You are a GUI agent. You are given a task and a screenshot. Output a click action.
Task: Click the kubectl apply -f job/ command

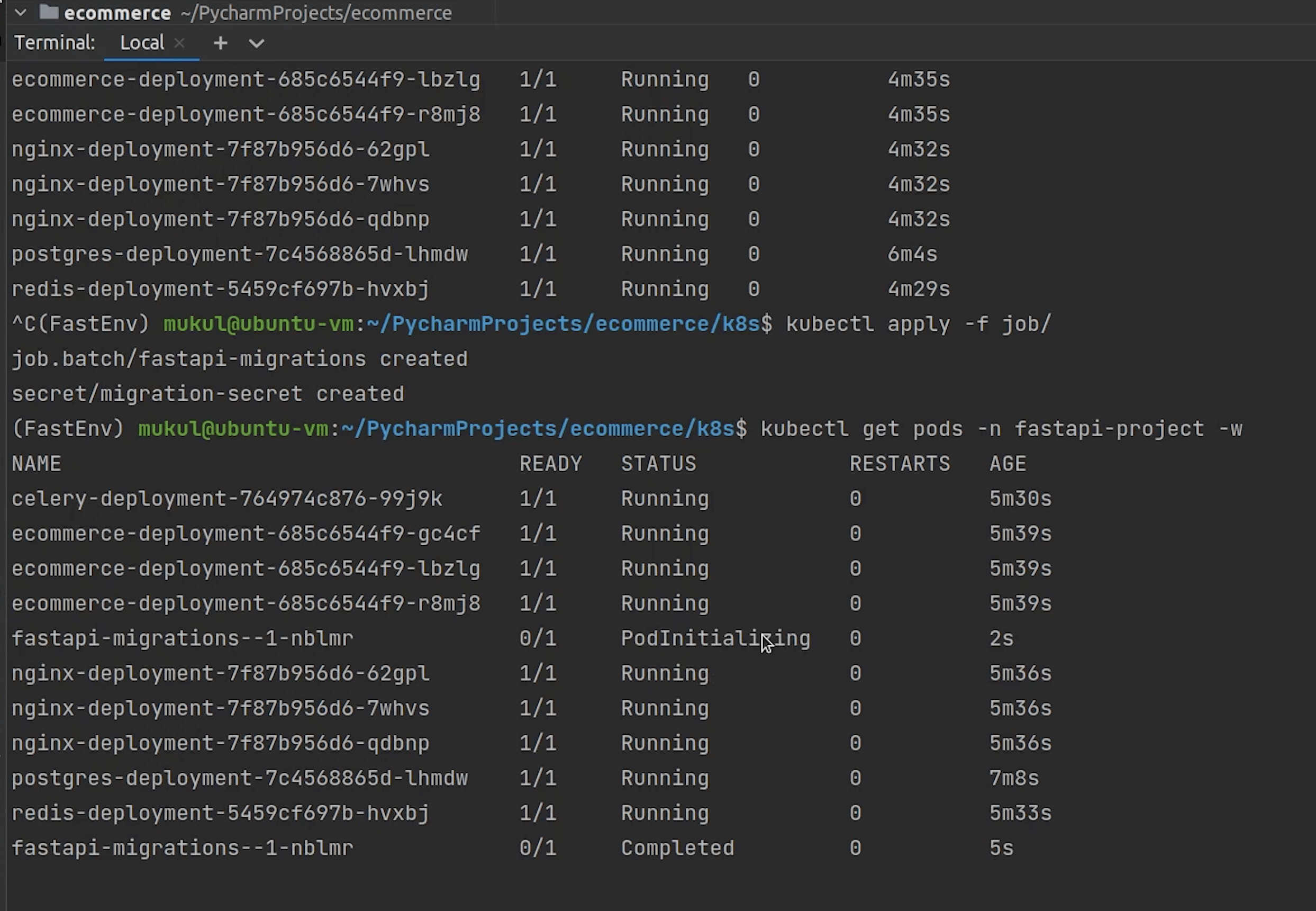tap(917, 324)
